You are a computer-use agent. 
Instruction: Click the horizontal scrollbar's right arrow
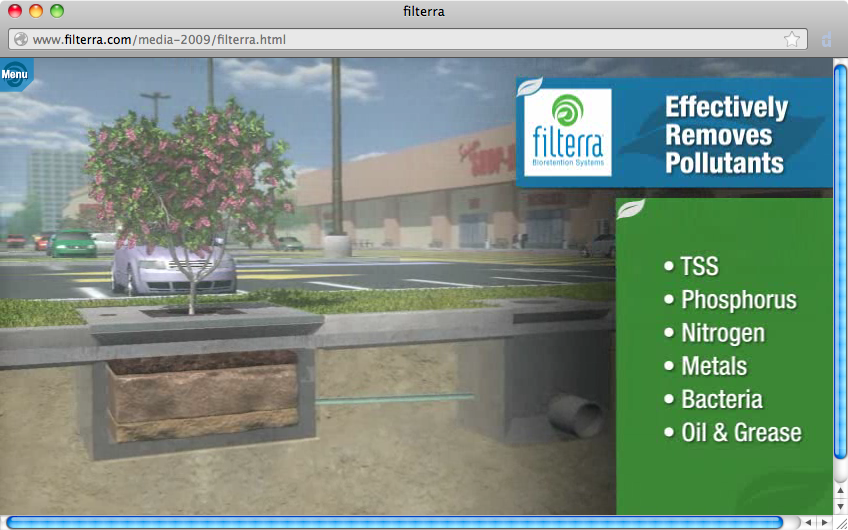[x=824, y=522]
